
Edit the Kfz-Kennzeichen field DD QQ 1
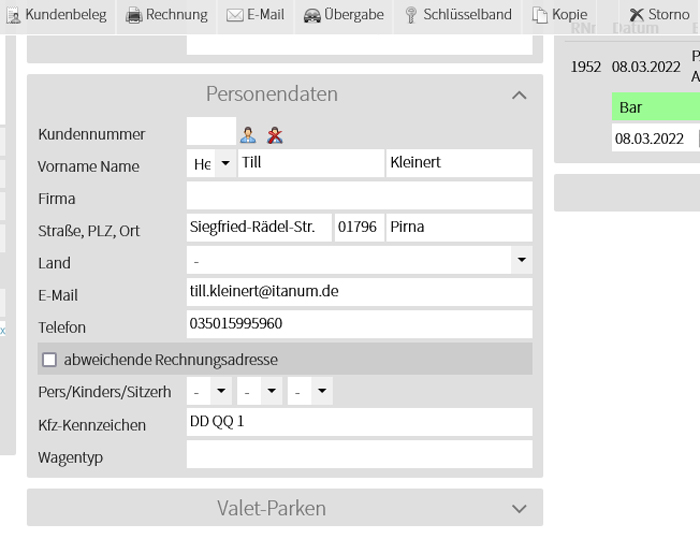[359, 422]
